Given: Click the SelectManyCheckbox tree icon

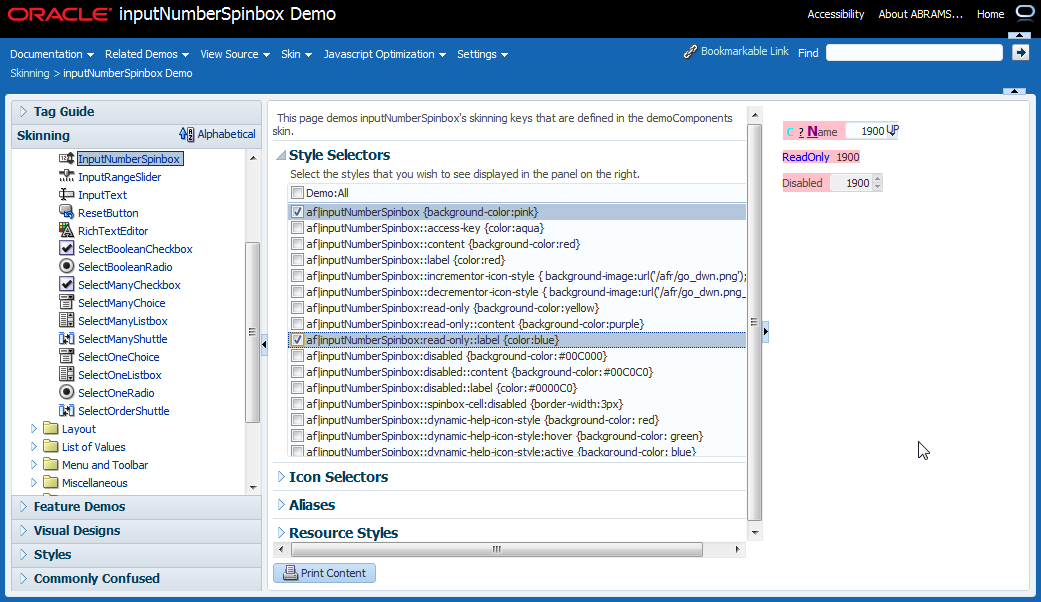Looking at the screenshot, I should click(66, 284).
